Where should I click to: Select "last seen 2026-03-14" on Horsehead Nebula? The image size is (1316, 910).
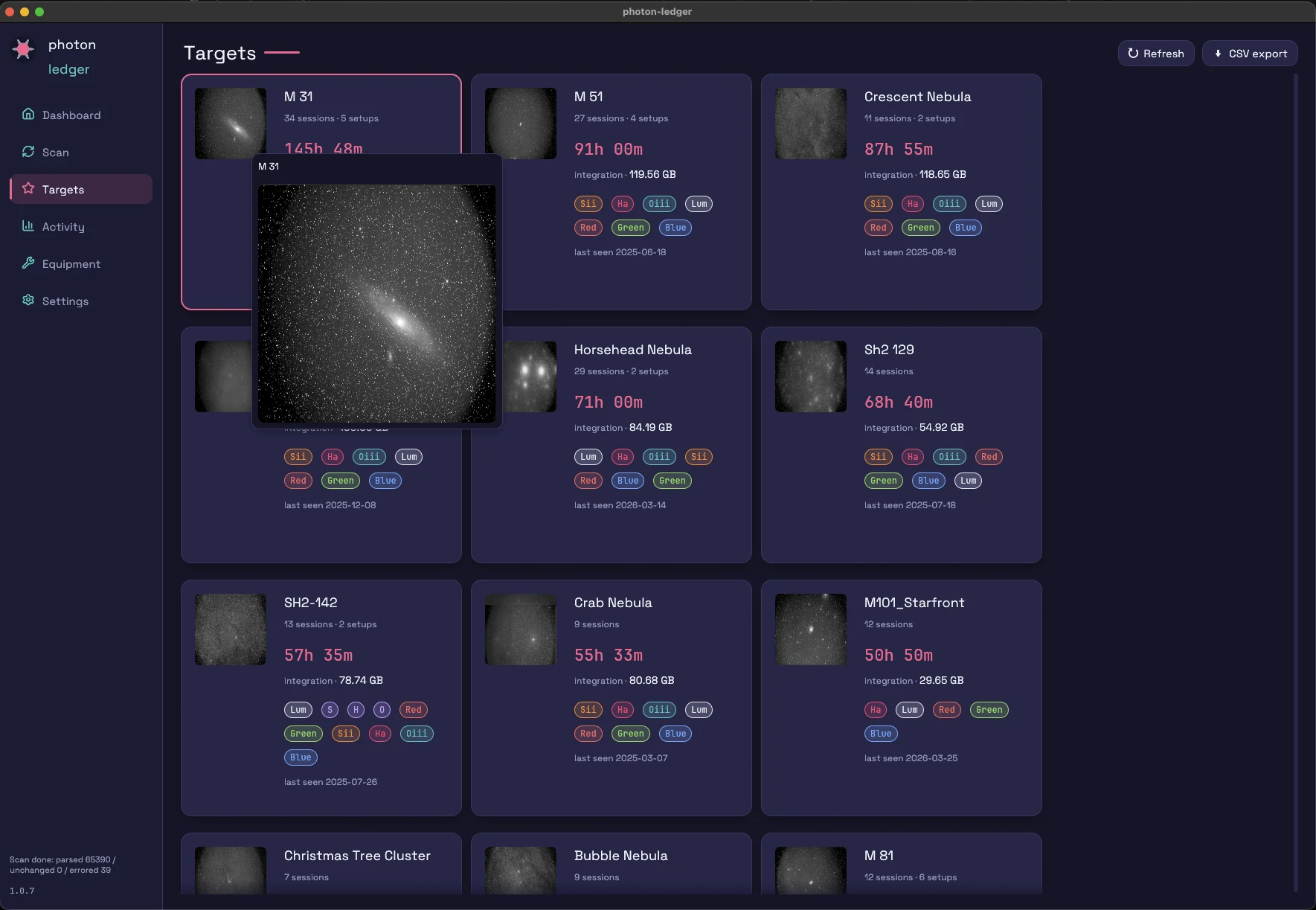(x=620, y=505)
